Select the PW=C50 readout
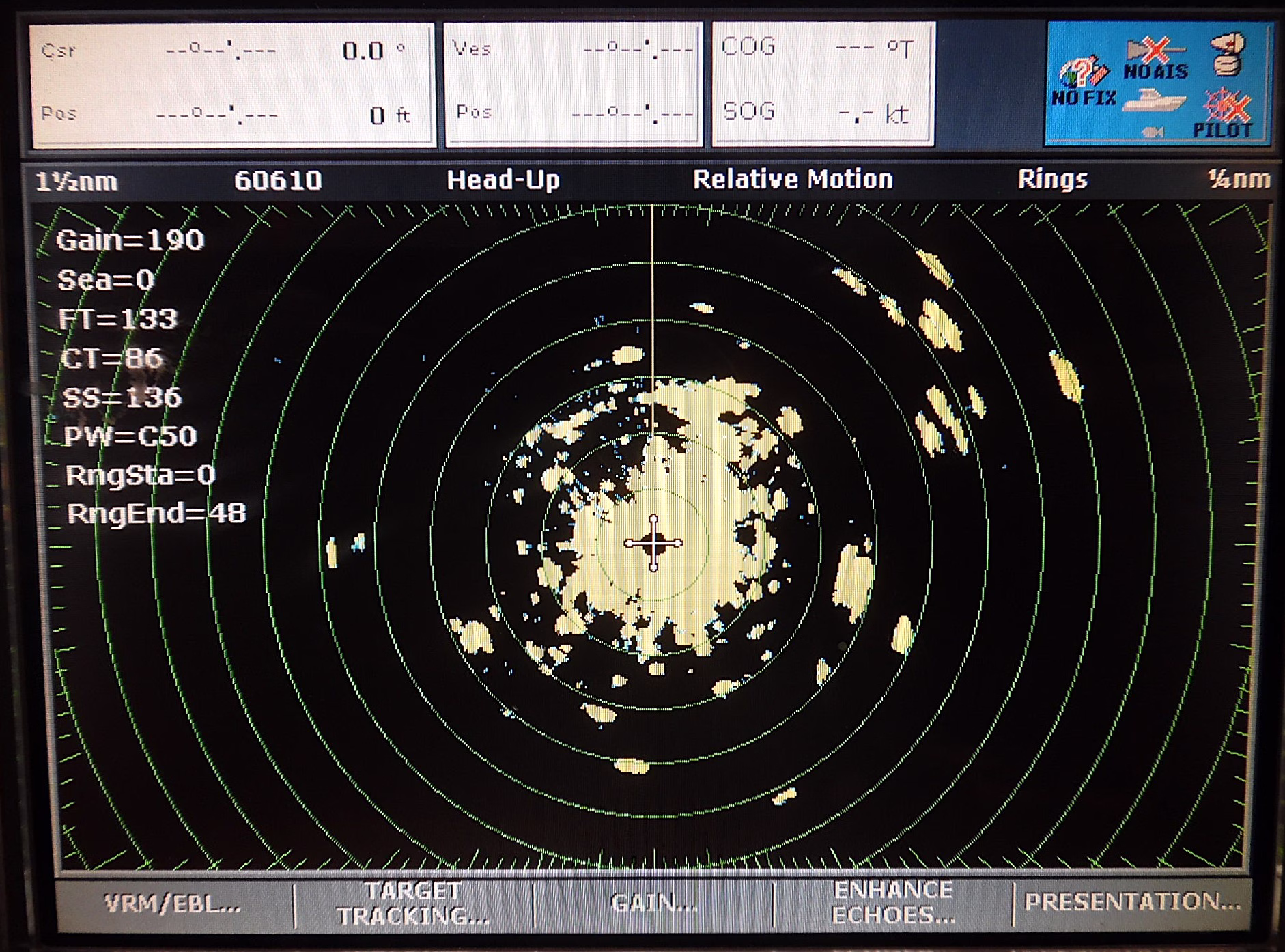The image size is (1285, 952). tap(130, 436)
